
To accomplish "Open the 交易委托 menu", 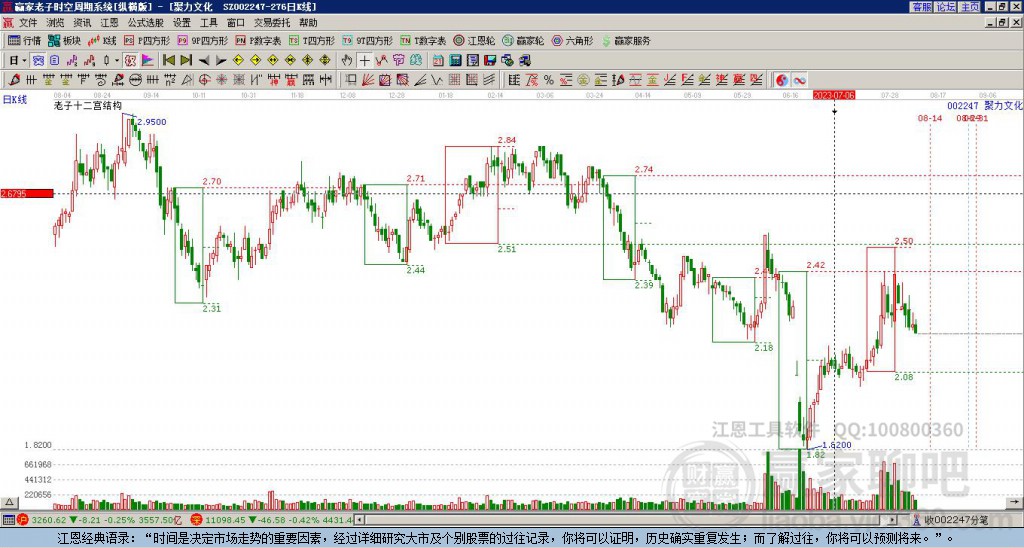I will [272, 23].
